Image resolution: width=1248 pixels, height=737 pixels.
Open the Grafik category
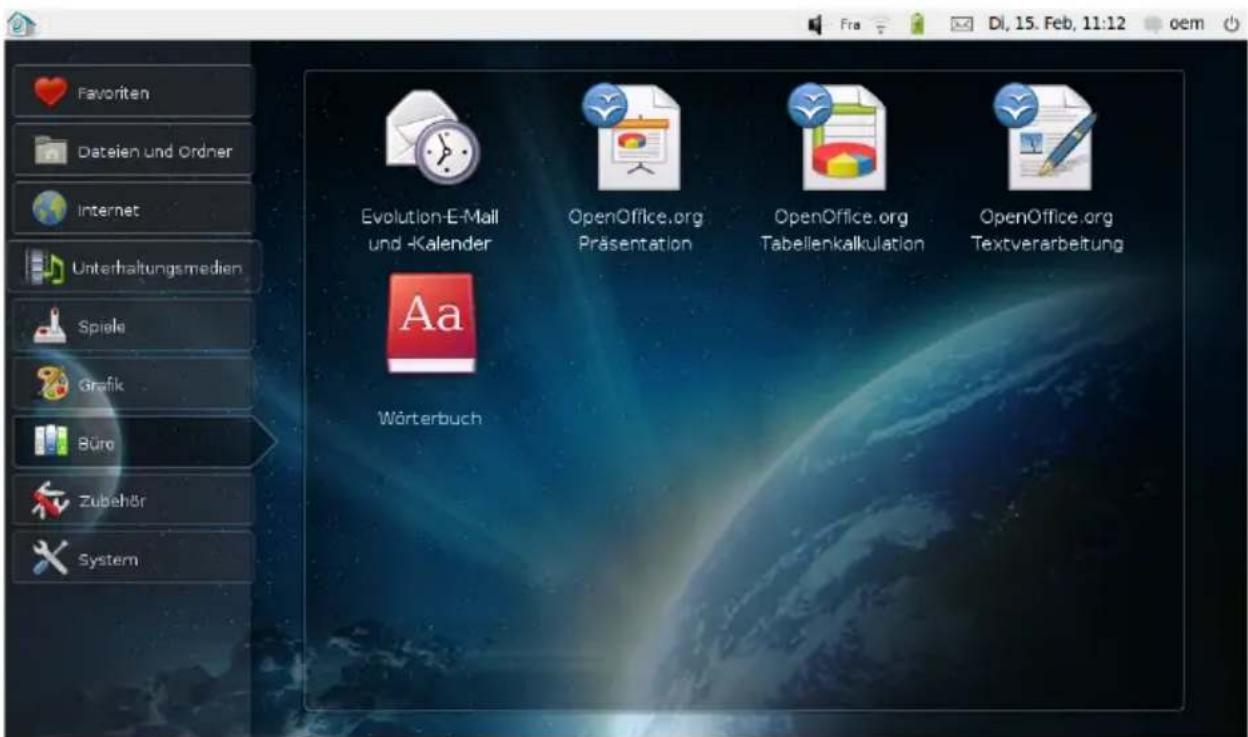[131, 384]
